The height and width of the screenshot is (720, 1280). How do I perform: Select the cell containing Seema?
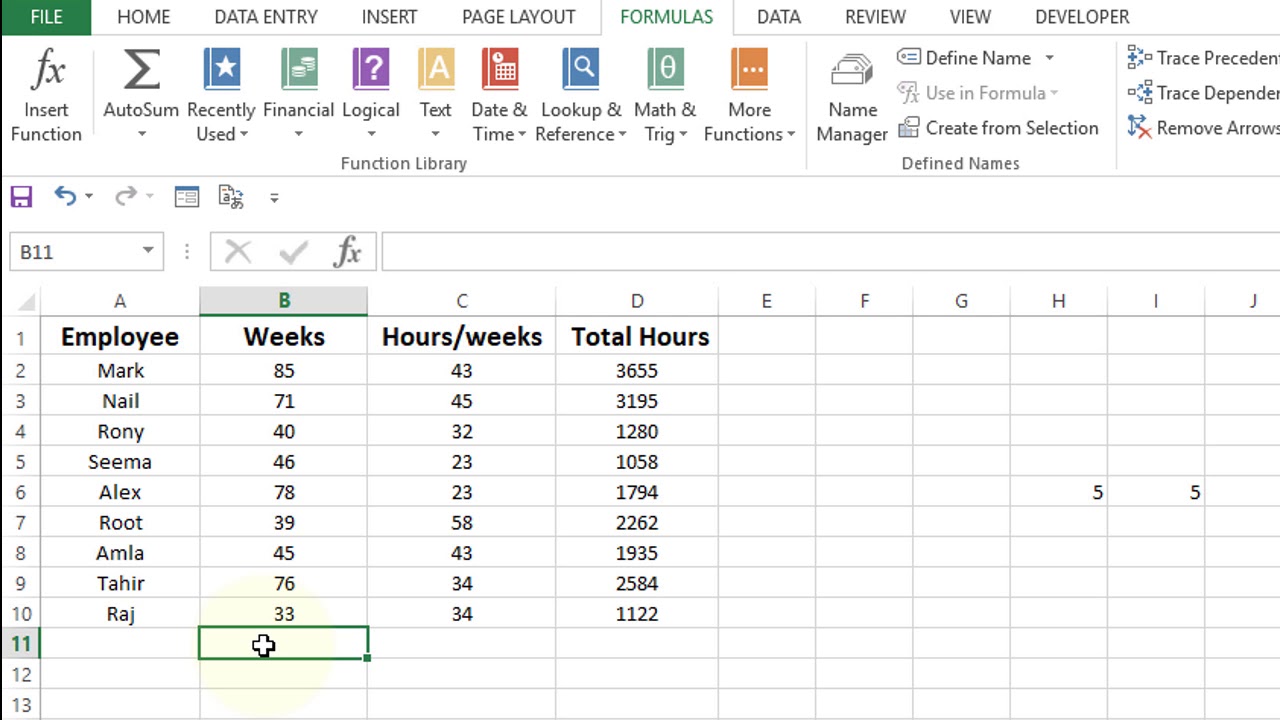120,462
